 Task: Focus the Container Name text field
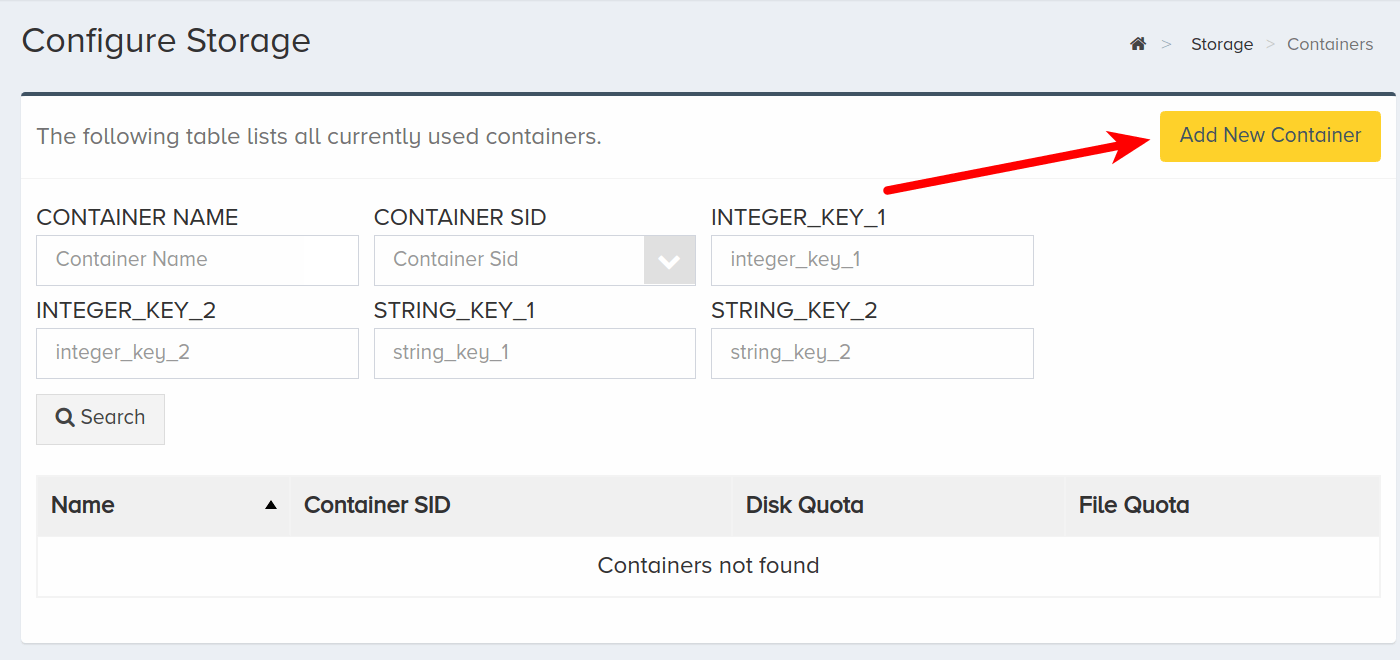tap(197, 261)
